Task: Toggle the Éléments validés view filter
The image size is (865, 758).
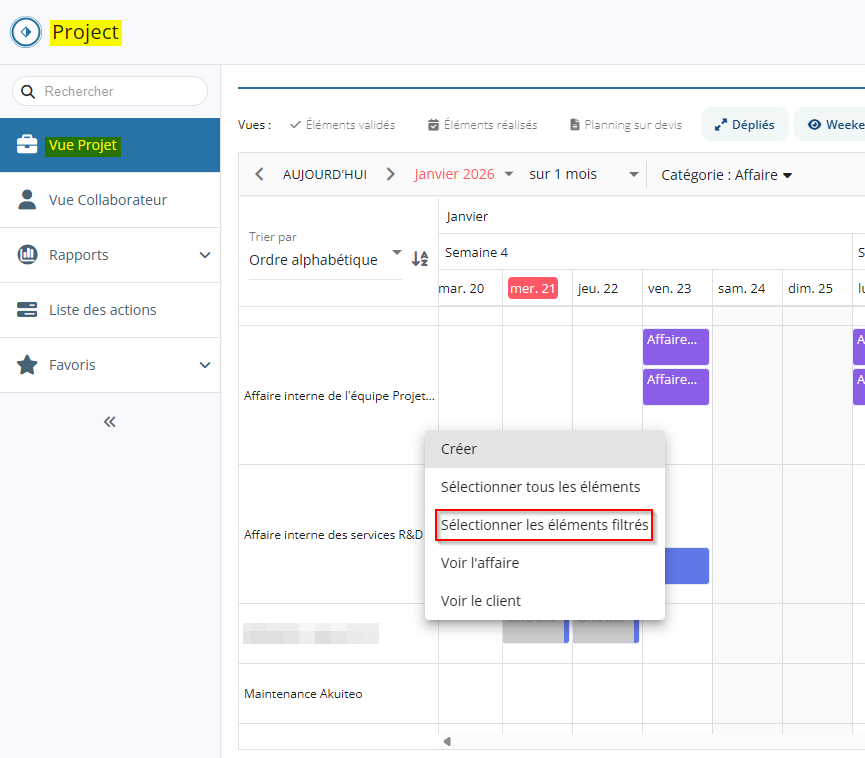Action: coord(343,125)
